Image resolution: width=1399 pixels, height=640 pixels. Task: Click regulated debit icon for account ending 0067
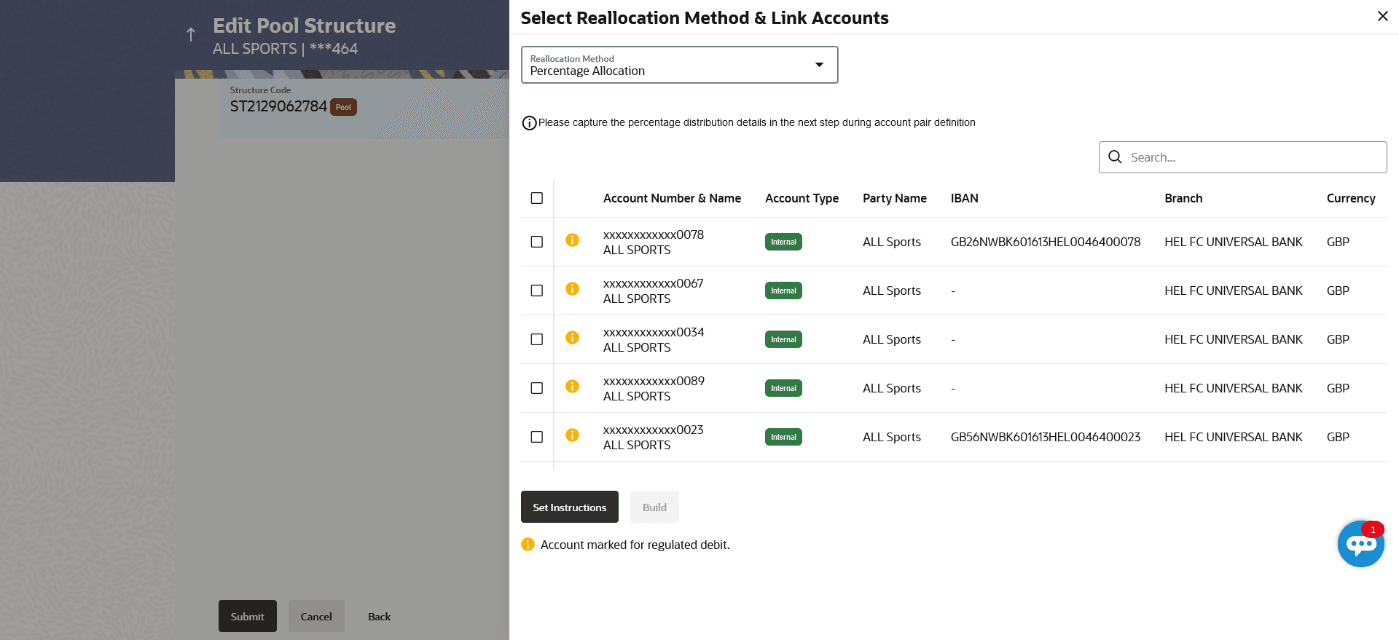[x=572, y=289]
